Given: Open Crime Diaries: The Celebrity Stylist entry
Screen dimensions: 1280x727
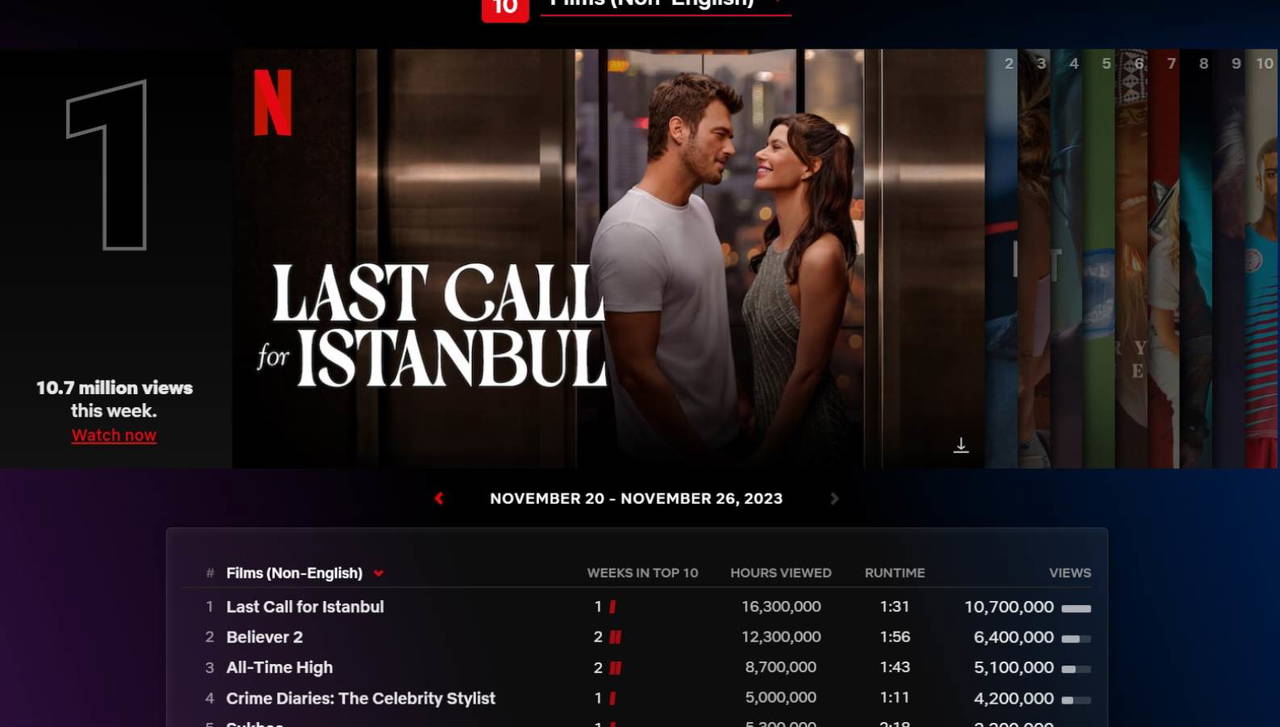Looking at the screenshot, I should [360, 698].
